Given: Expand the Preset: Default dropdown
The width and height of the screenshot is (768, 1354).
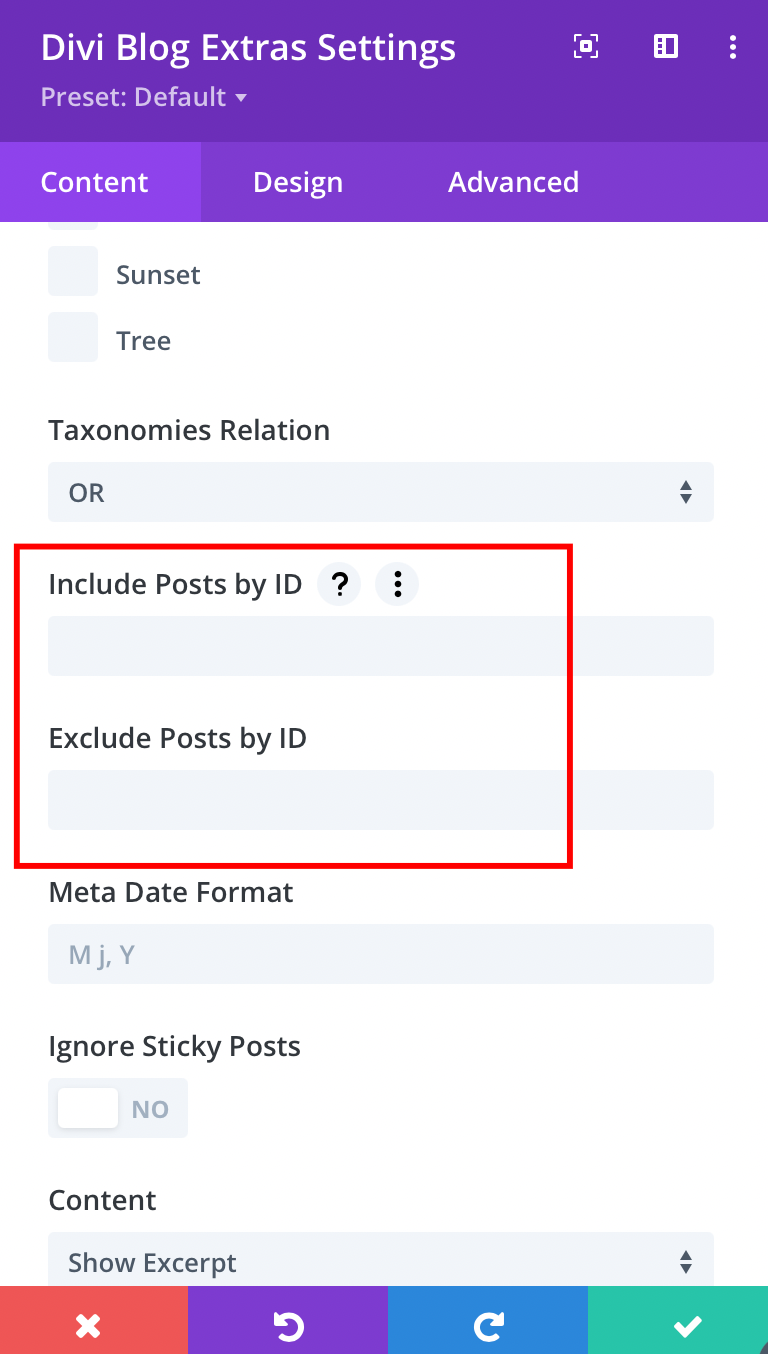Looking at the screenshot, I should (144, 97).
